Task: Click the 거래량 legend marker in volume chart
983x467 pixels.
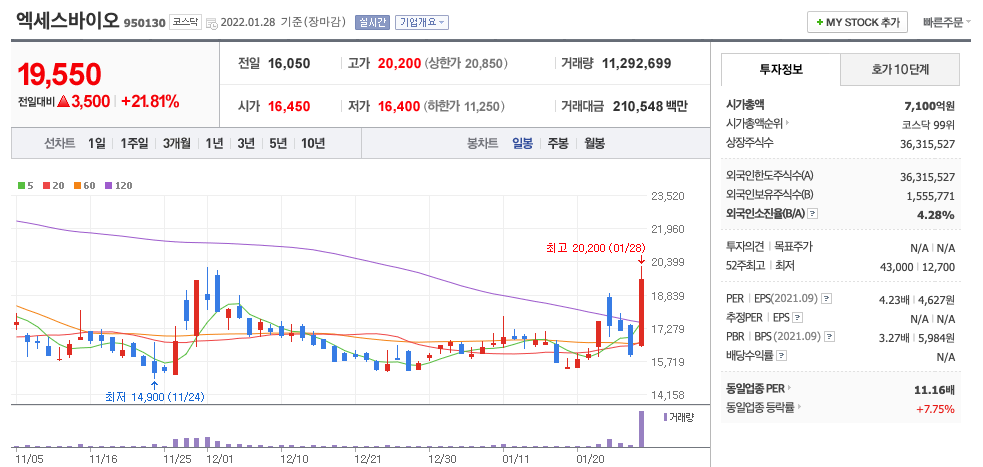Action: click(x=665, y=417)
